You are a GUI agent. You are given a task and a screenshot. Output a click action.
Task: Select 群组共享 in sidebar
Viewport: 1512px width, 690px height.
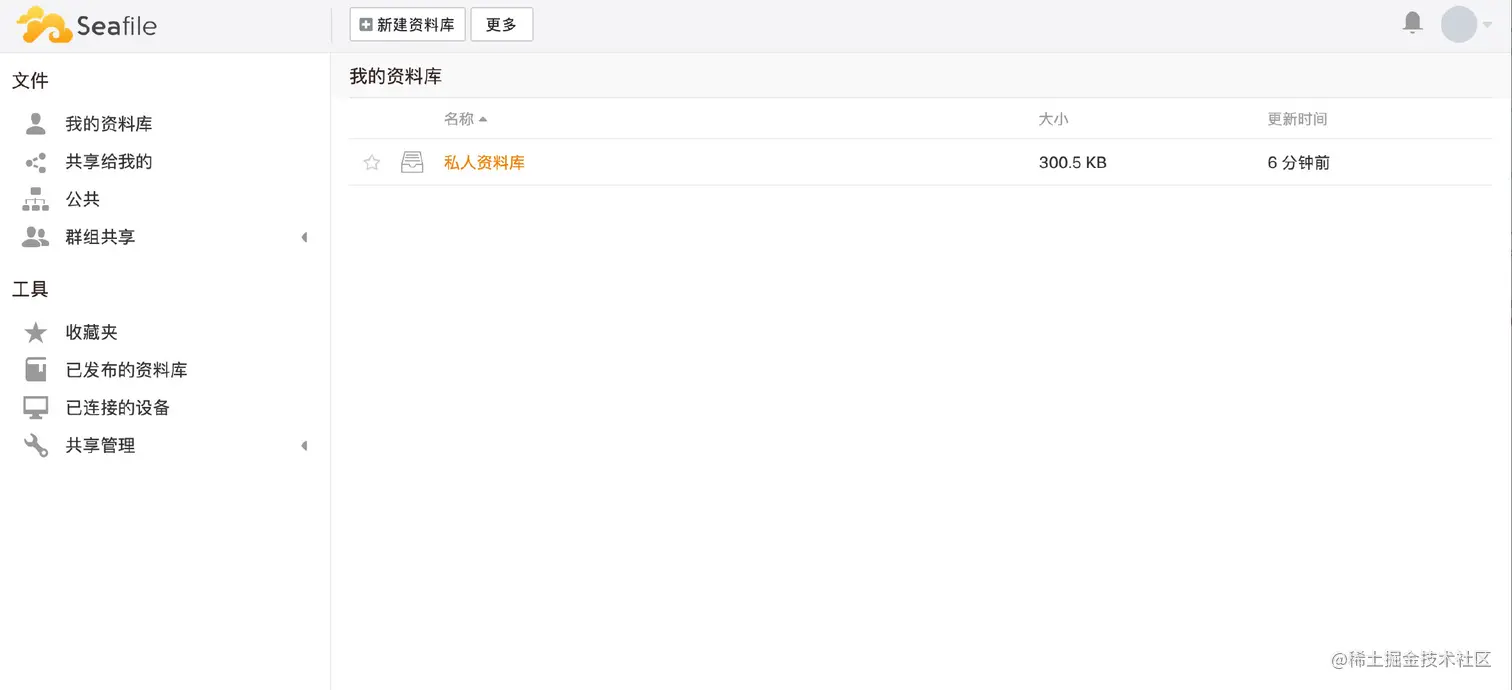pyautogui.click(x=100, y=238)
